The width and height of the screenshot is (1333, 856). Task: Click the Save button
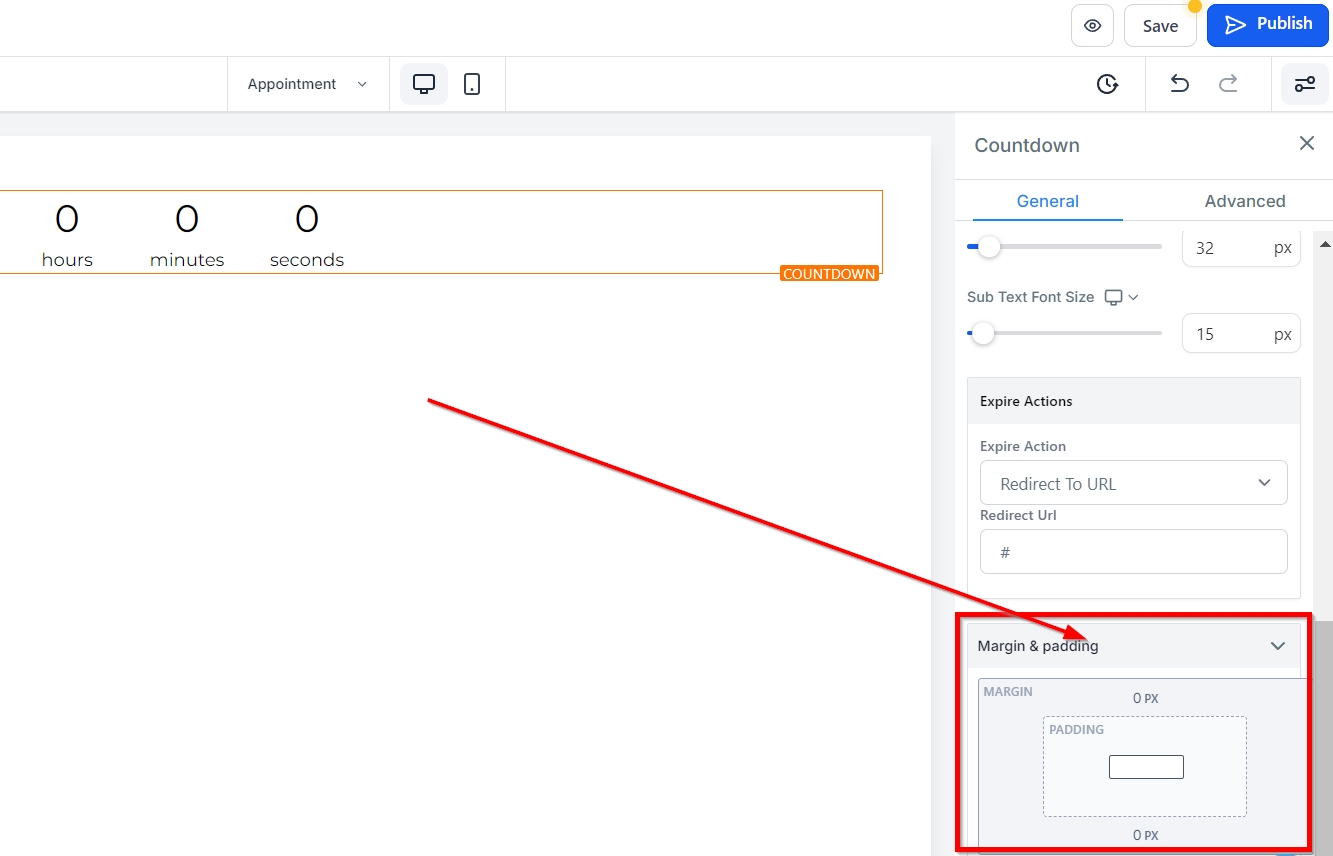pos(1160,26)
